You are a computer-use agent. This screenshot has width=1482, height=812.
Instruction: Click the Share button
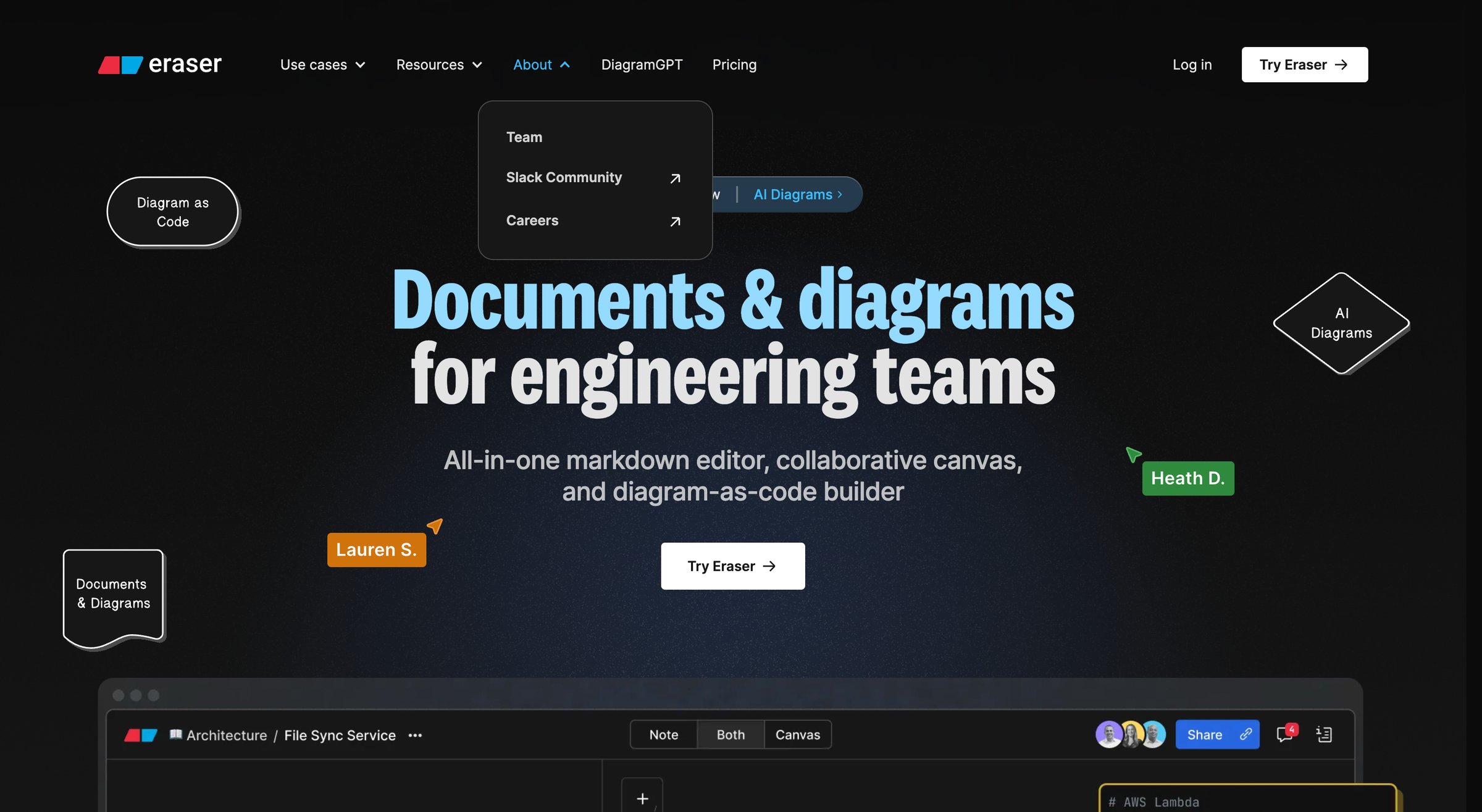[x=1216, y=734]
